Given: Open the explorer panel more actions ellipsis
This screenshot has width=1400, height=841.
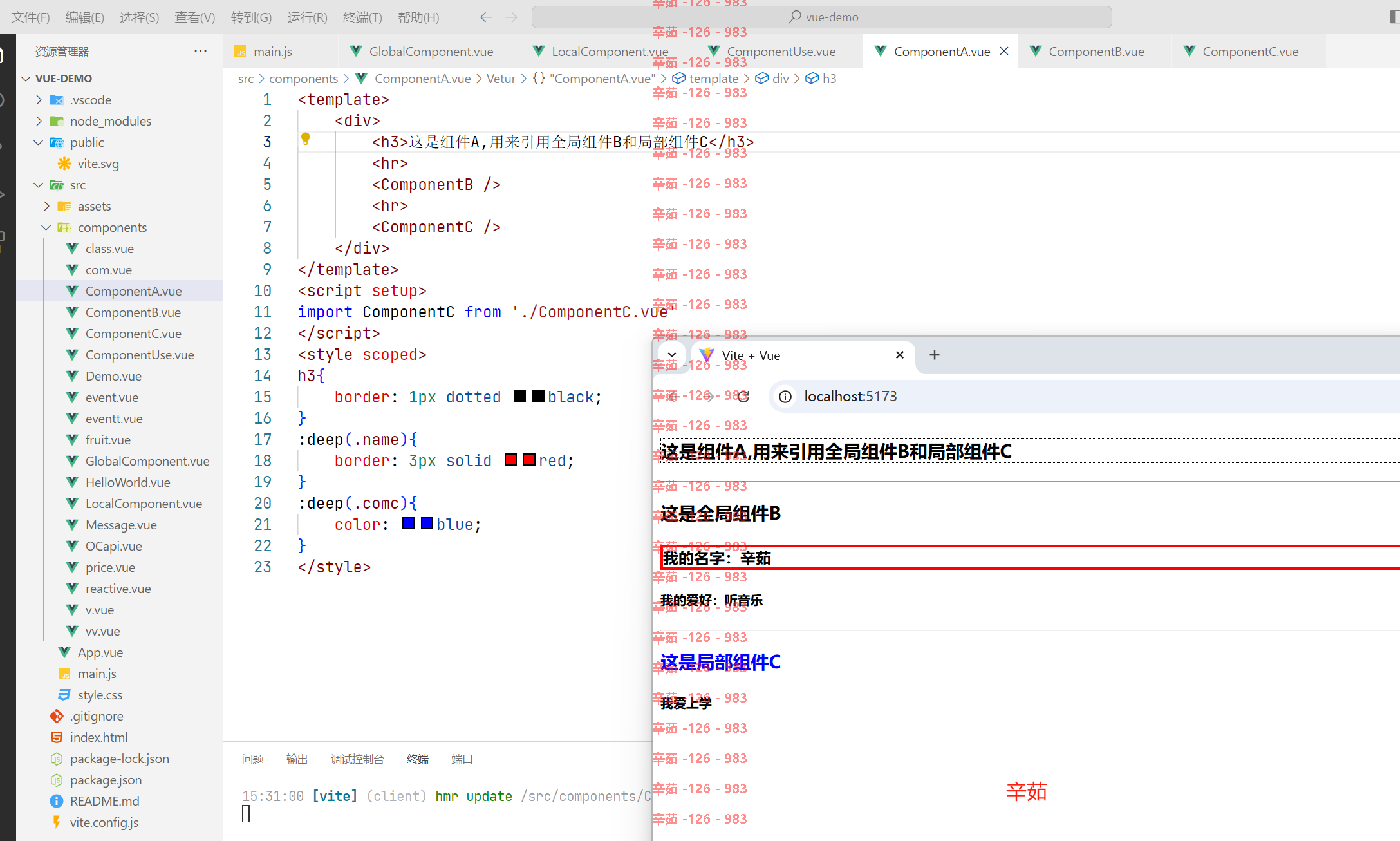Looking at the screenshot, I should [x=200, y=51].
